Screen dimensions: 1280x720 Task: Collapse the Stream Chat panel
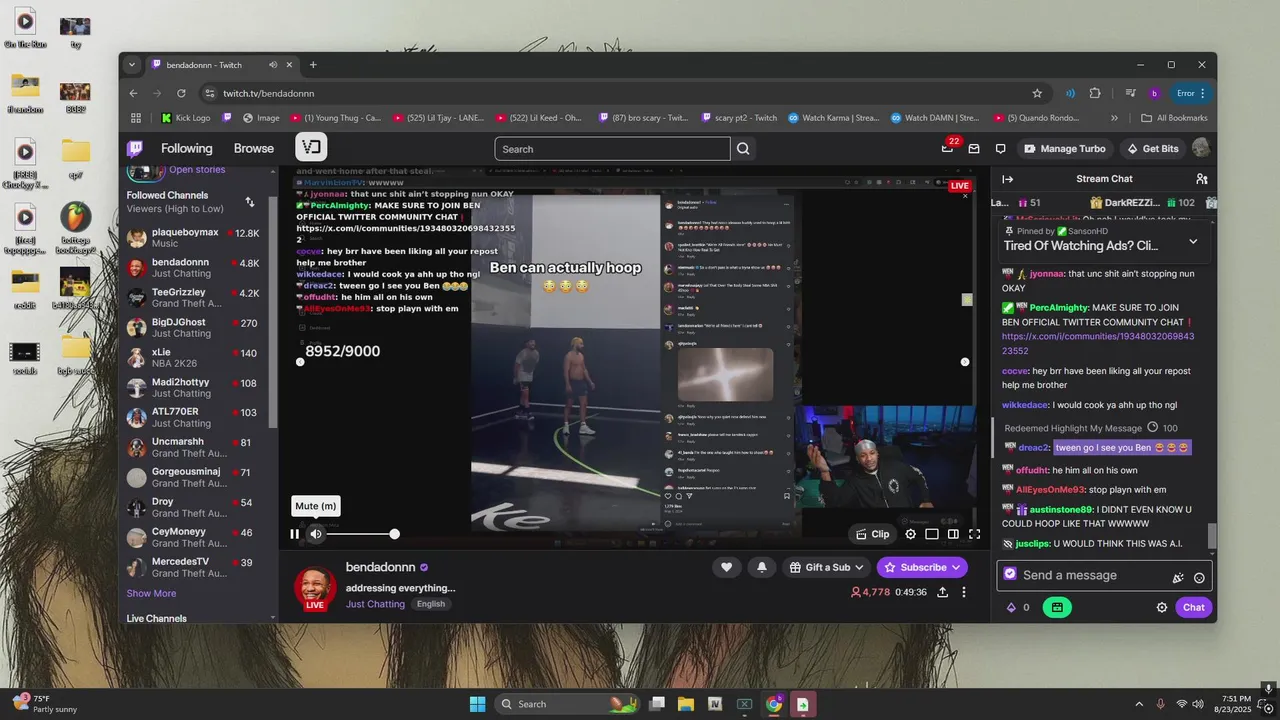click(x=1008, y=179)
